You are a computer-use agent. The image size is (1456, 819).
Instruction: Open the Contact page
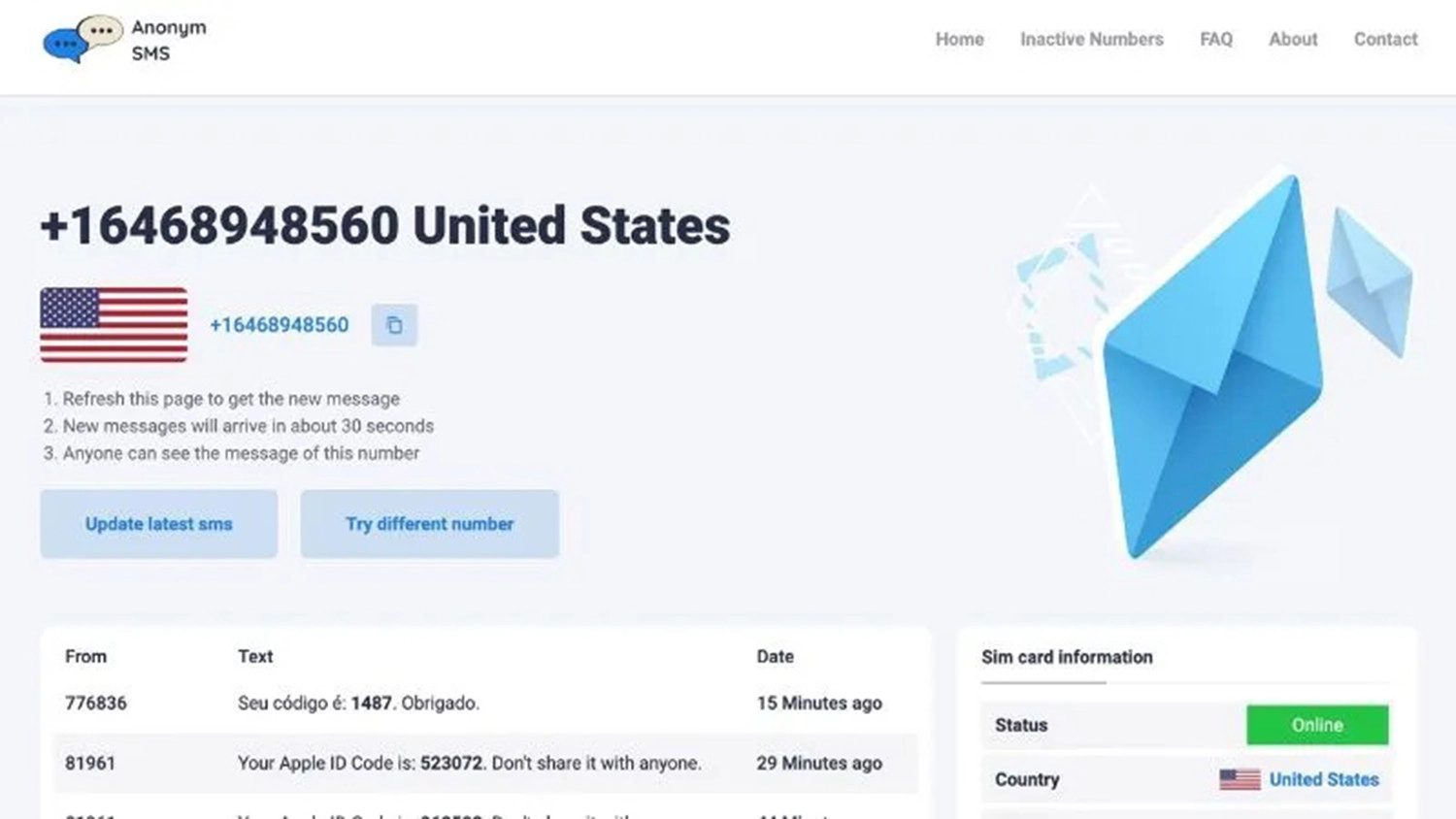(1385, 39)
